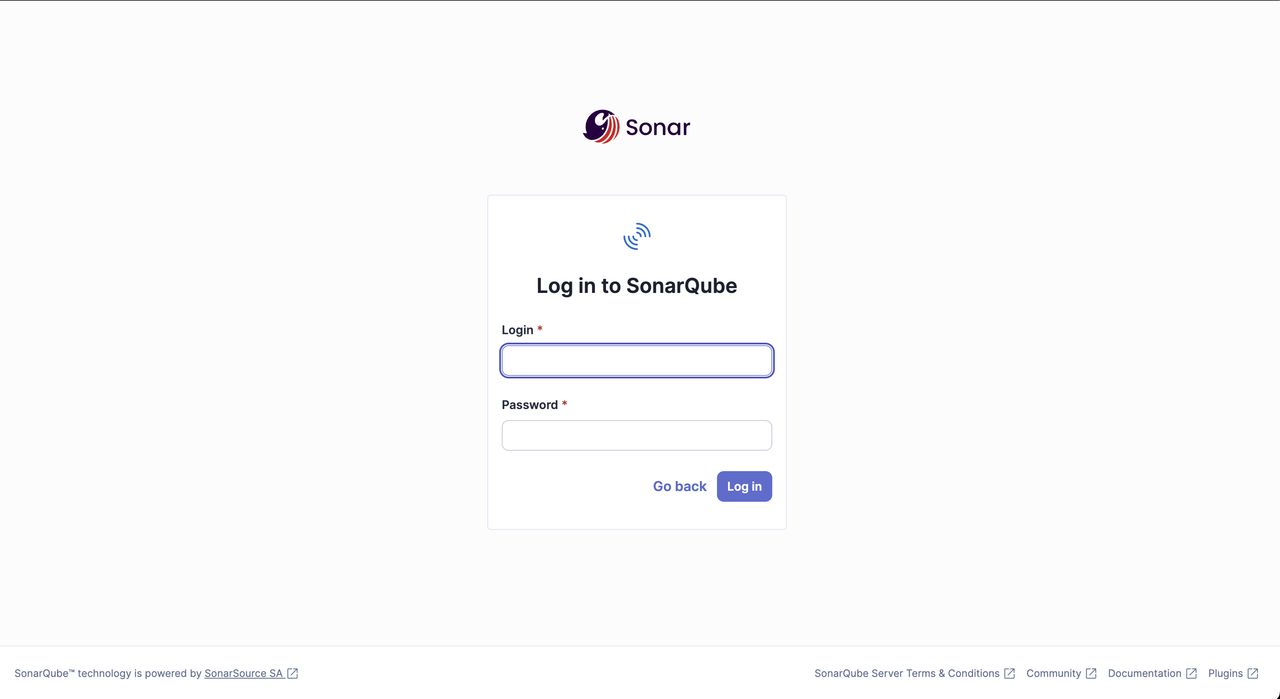The image size is (1280, 699).
Task: Click the Sonar bird logo icon
Action: (601, 127)
